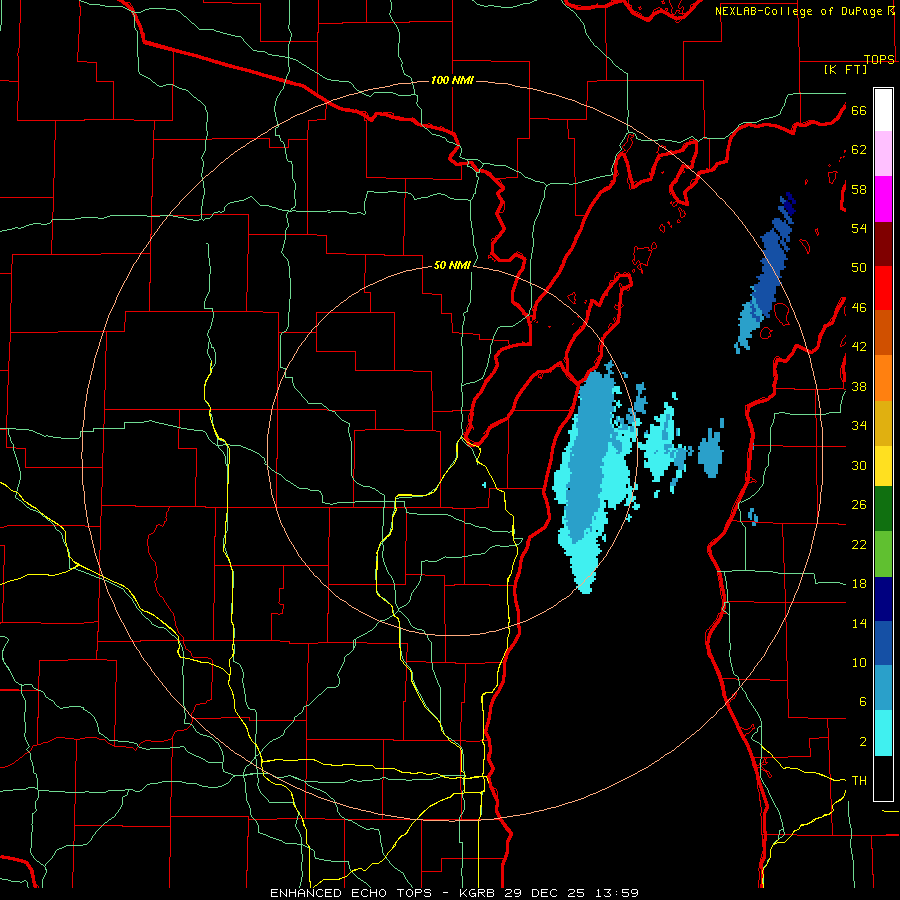
Task: Click the '58' legend value
Action: (x=859, y=189)
